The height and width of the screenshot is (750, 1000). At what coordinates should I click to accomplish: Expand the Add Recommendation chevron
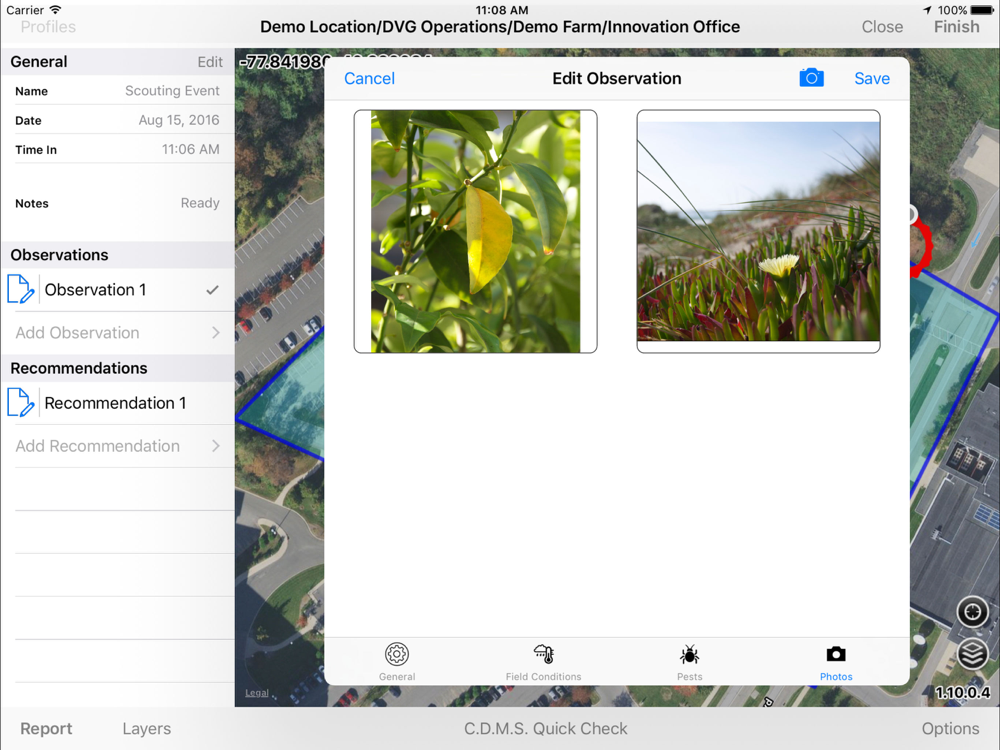216,446
